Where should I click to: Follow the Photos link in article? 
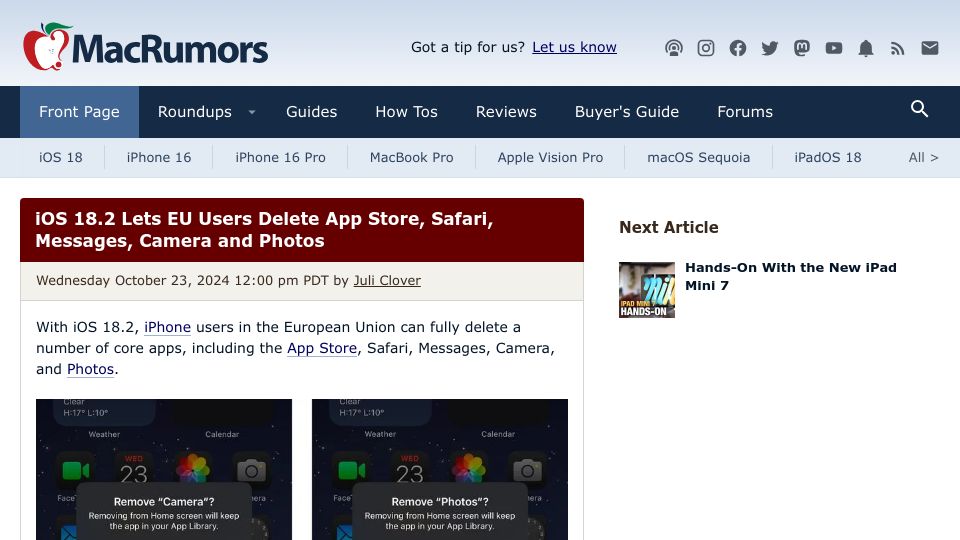point(91,369)
